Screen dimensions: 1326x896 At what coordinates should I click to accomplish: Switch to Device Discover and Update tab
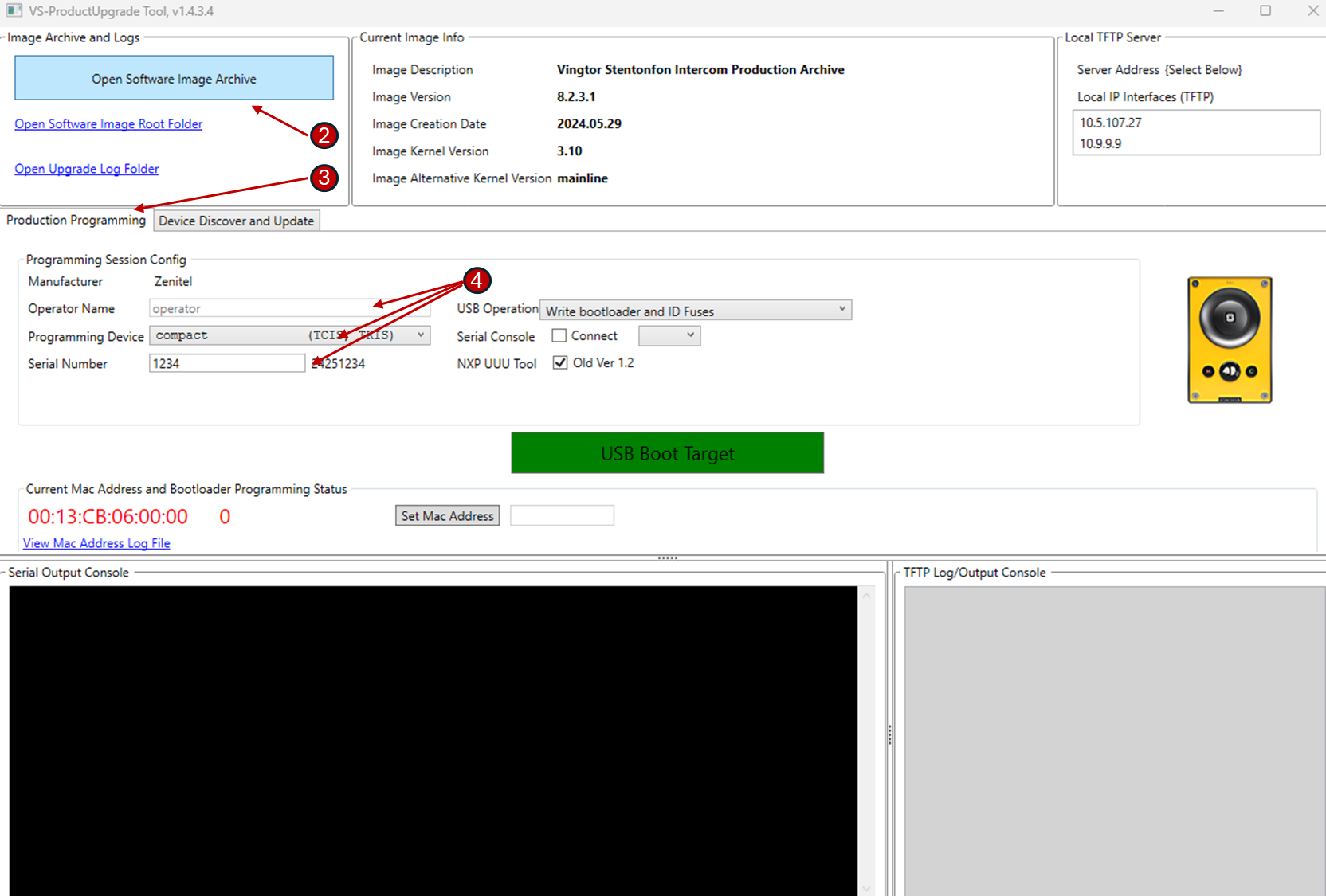coord(237,221)
